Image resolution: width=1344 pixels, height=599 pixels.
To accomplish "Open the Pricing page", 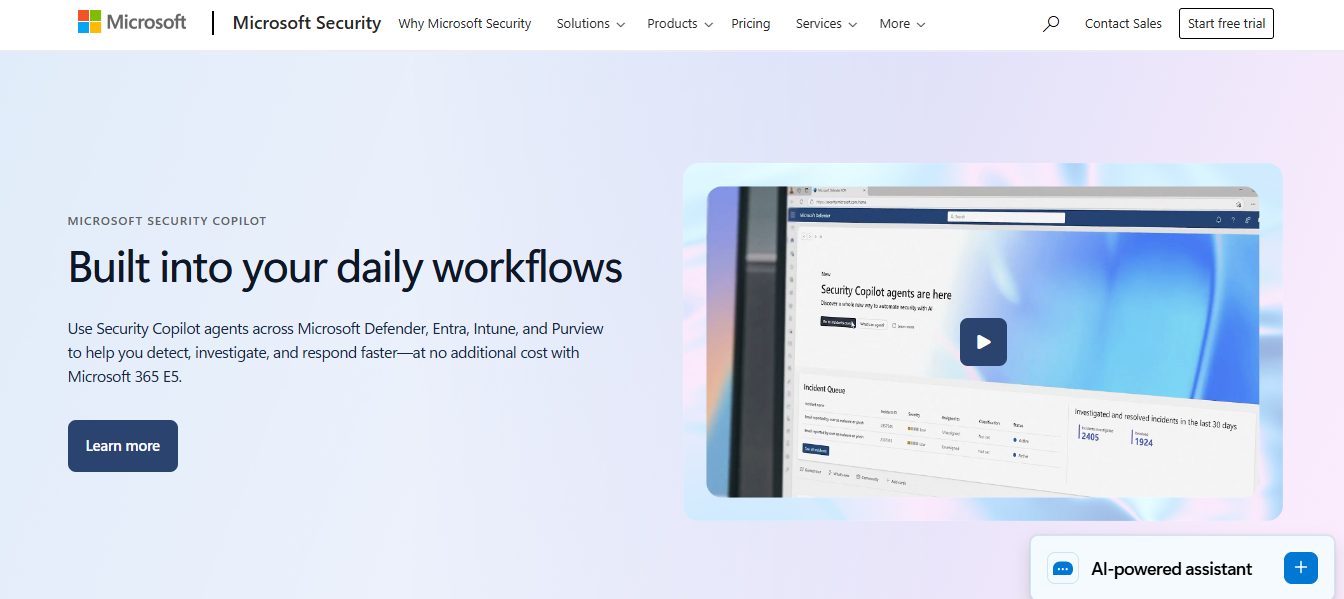I will pos(750,24).
